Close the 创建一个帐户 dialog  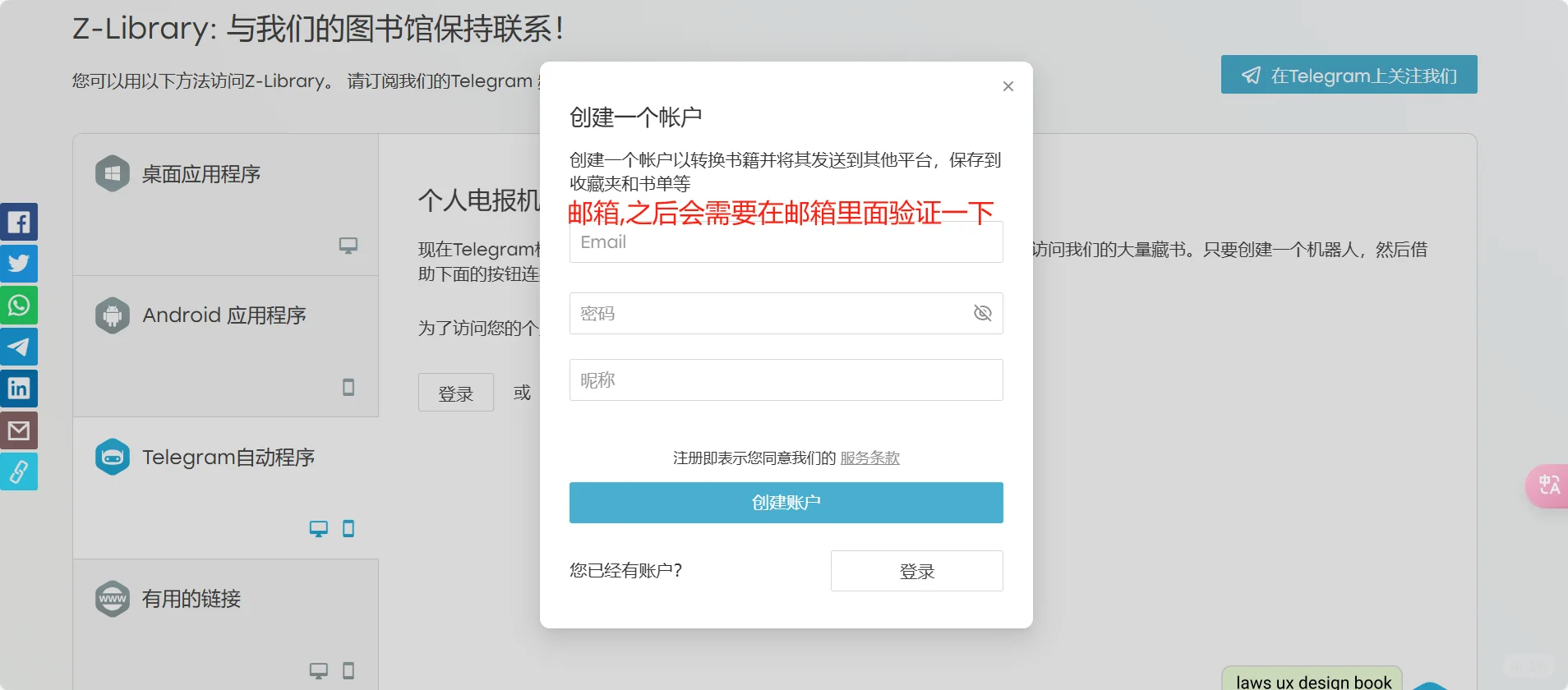click(1008, 86)
